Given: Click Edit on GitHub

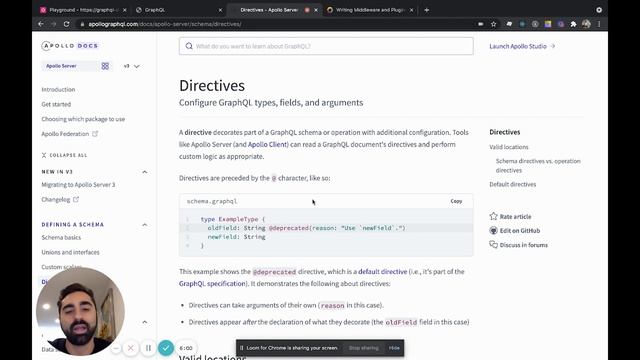Looking at the screenshot, I should pyautogui.click(x=520, y=231).
